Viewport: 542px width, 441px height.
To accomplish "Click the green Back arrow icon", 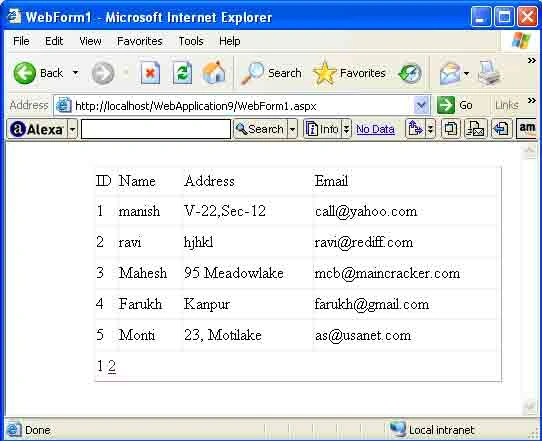I will pyautogui.click(x=24, y=73).
